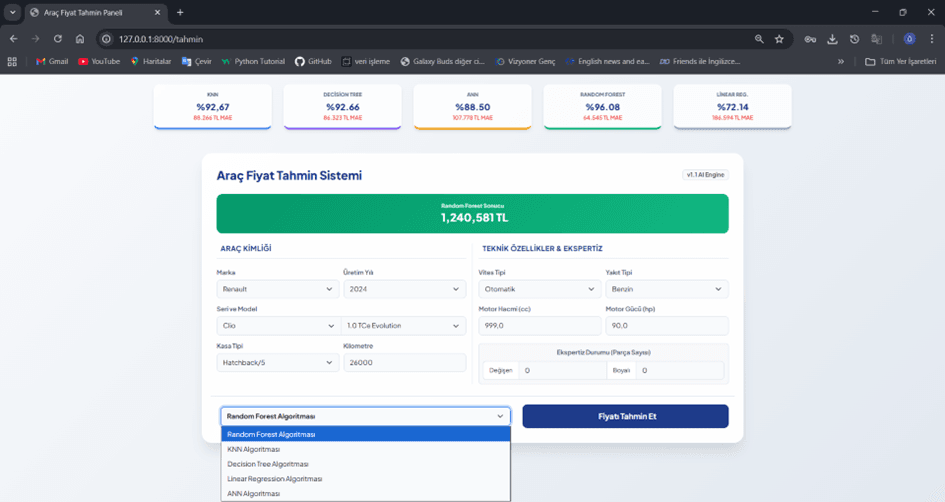Open the GitHub bookmark
This screenshot has height=502, width=945.
click(313, 61)
